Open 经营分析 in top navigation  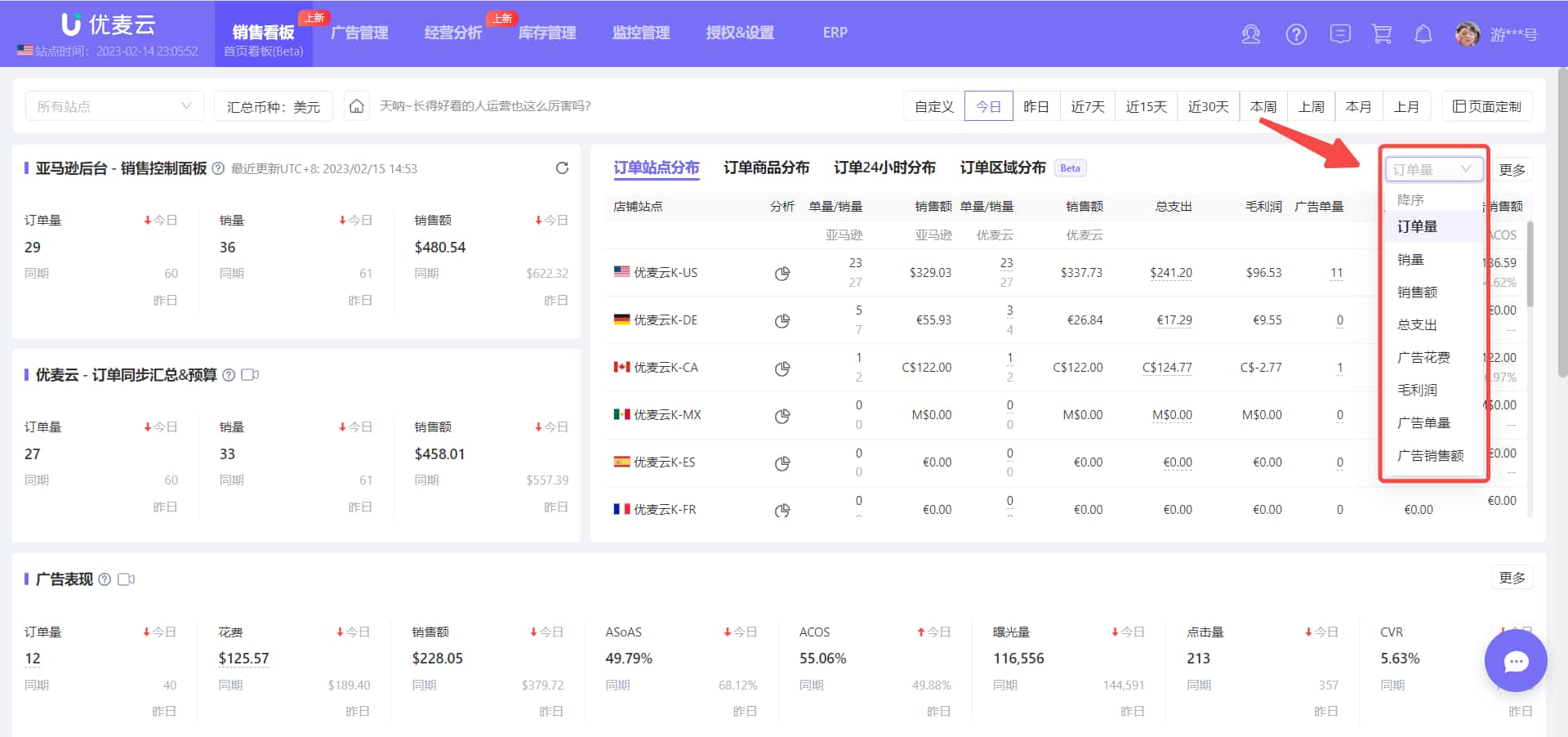[x=453, y=33]
